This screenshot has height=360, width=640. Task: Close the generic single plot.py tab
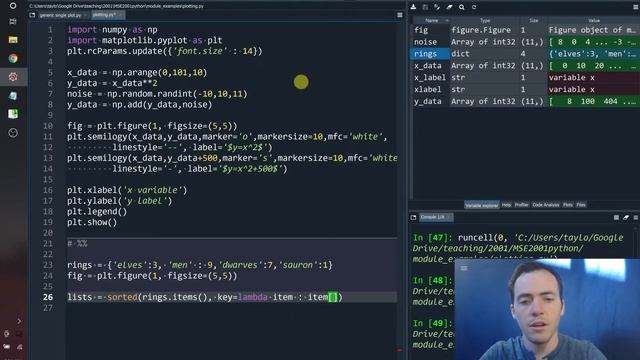tap(85, 15)
